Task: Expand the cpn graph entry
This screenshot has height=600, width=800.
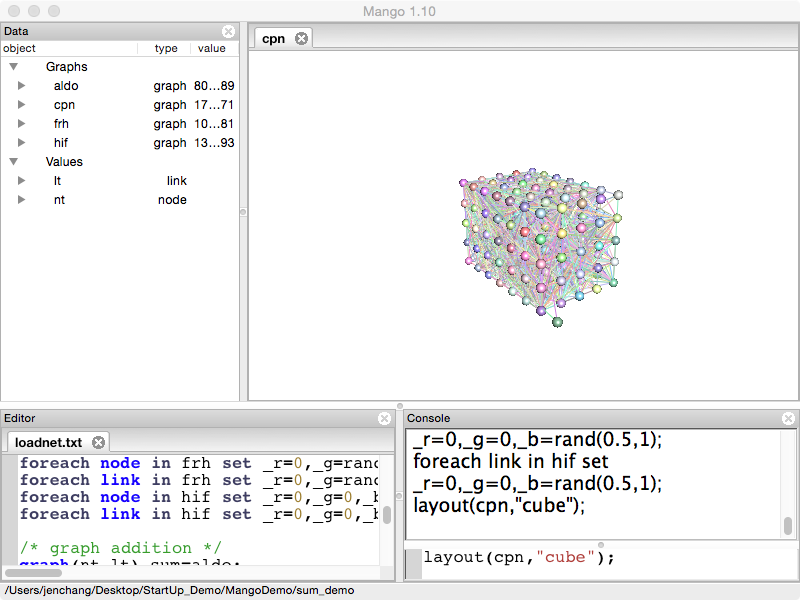Action: (x=22, y=105)
